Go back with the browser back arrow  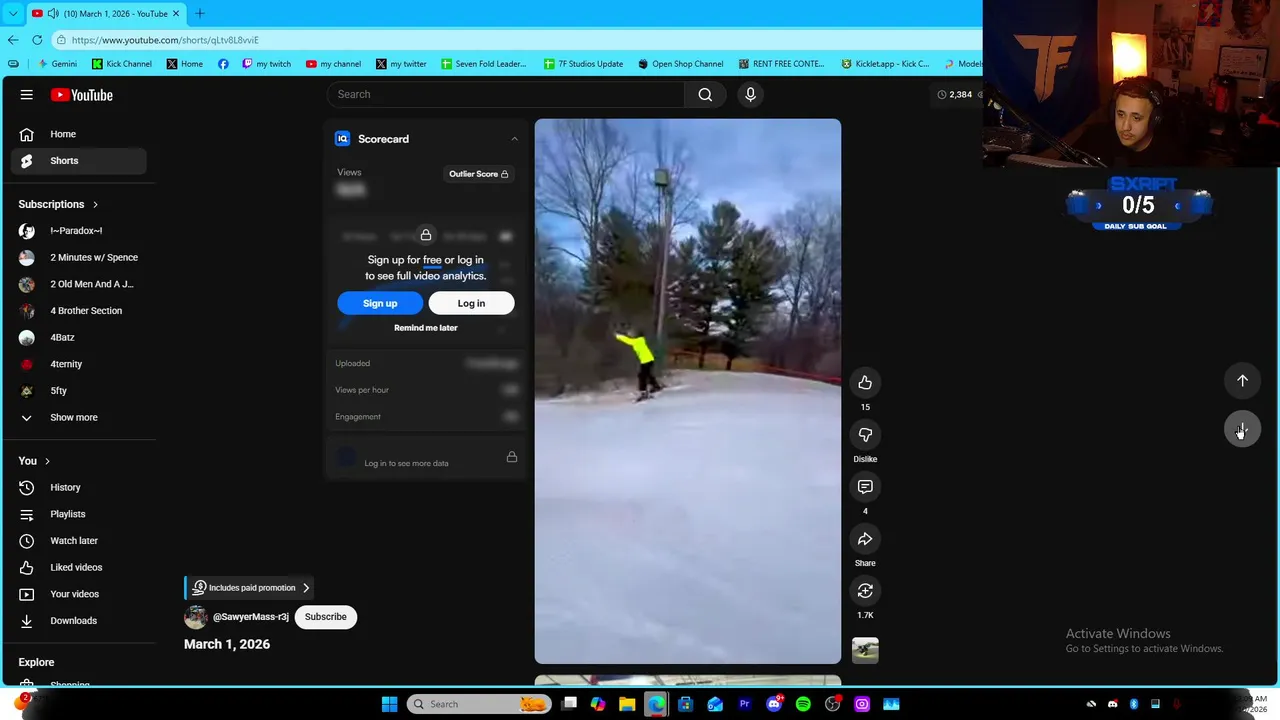pos(13,40)
